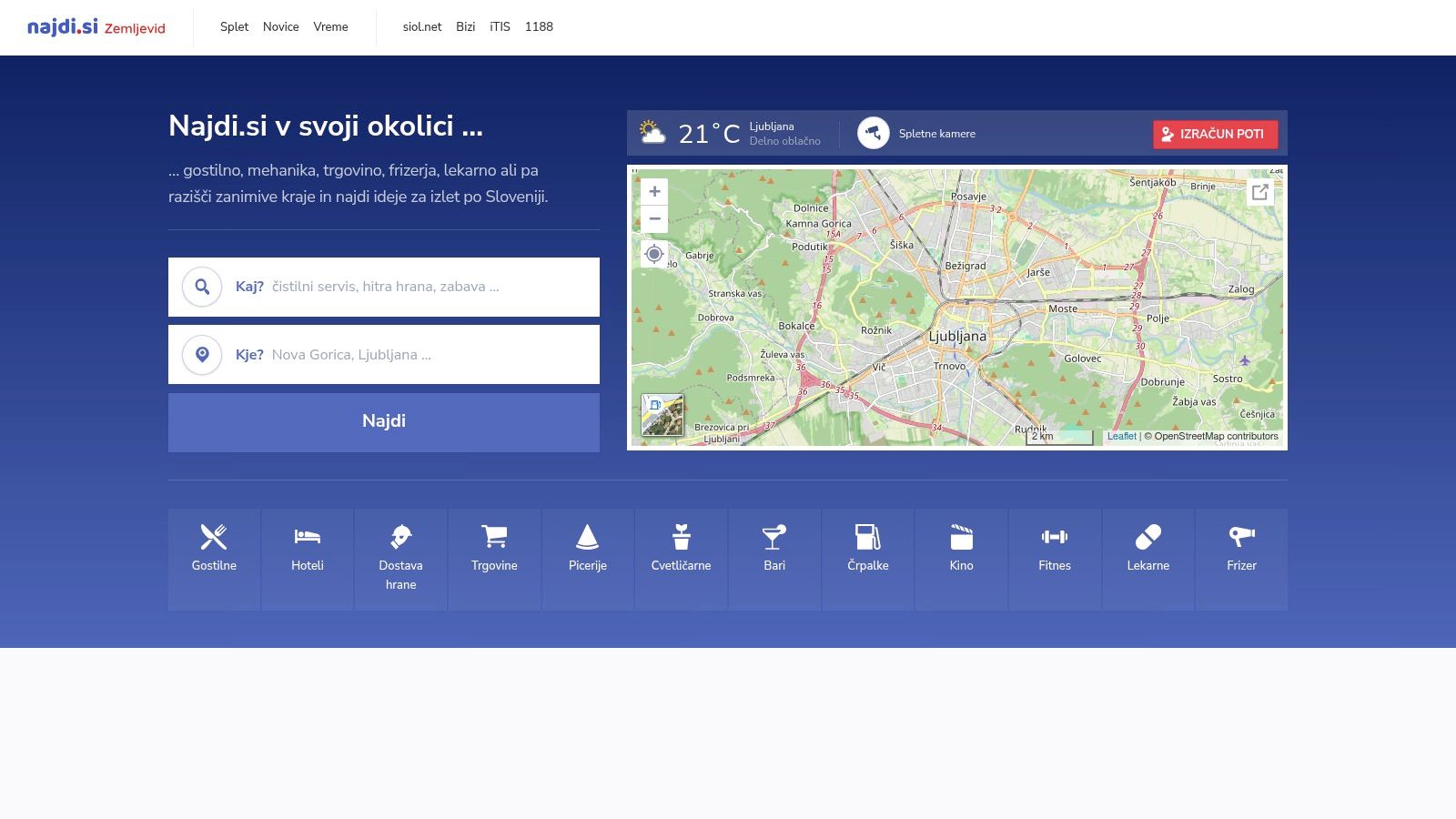Screen dimensions: 1456x819
Task: Open the Lekarne pill category
Action: pos(1148,559)
